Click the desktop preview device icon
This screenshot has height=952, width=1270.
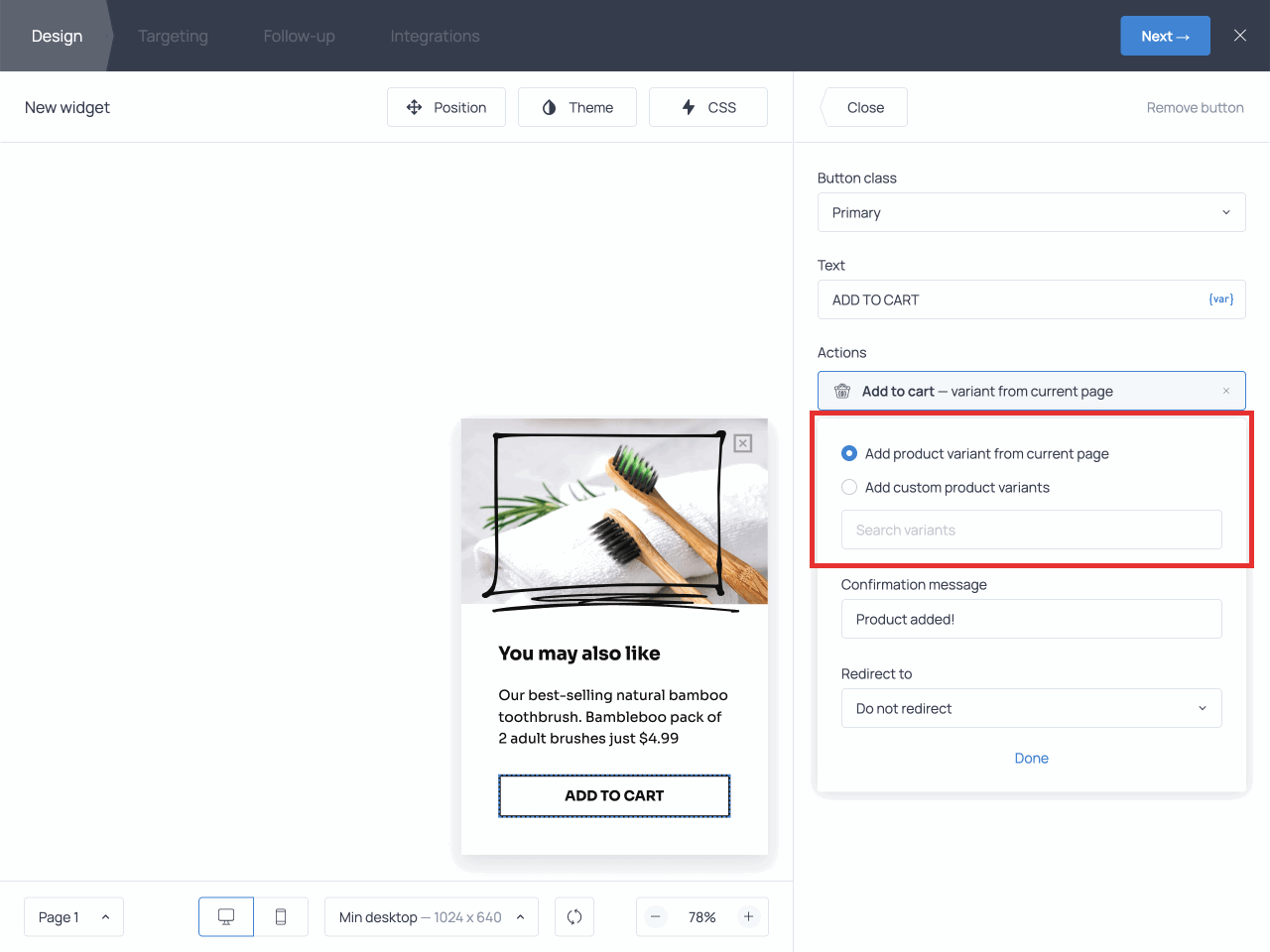226,917
